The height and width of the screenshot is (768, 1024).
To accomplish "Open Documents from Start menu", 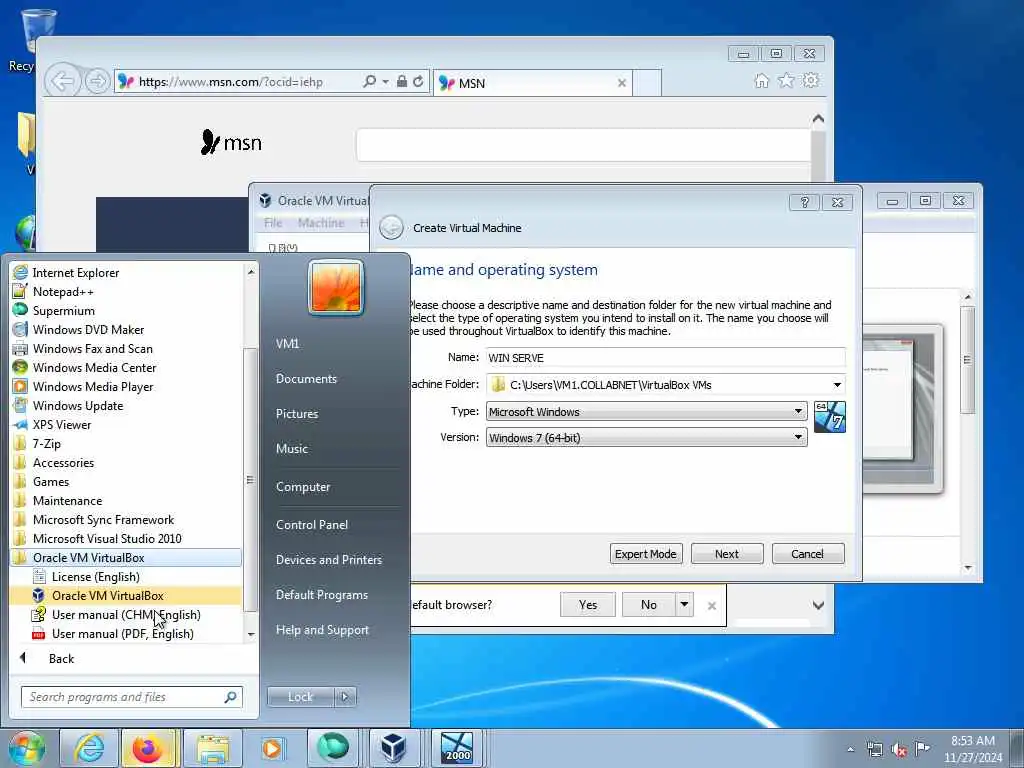I will click(306, 379).
